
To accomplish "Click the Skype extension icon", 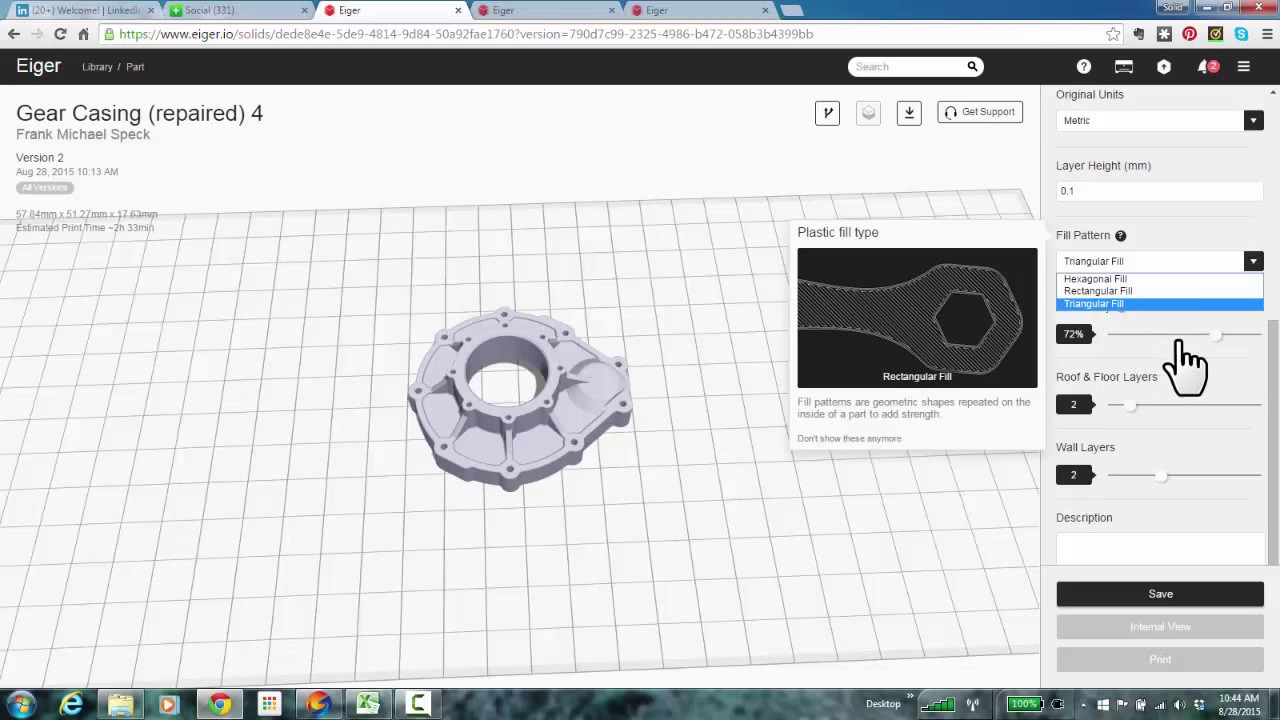I will pos(1241,34).
